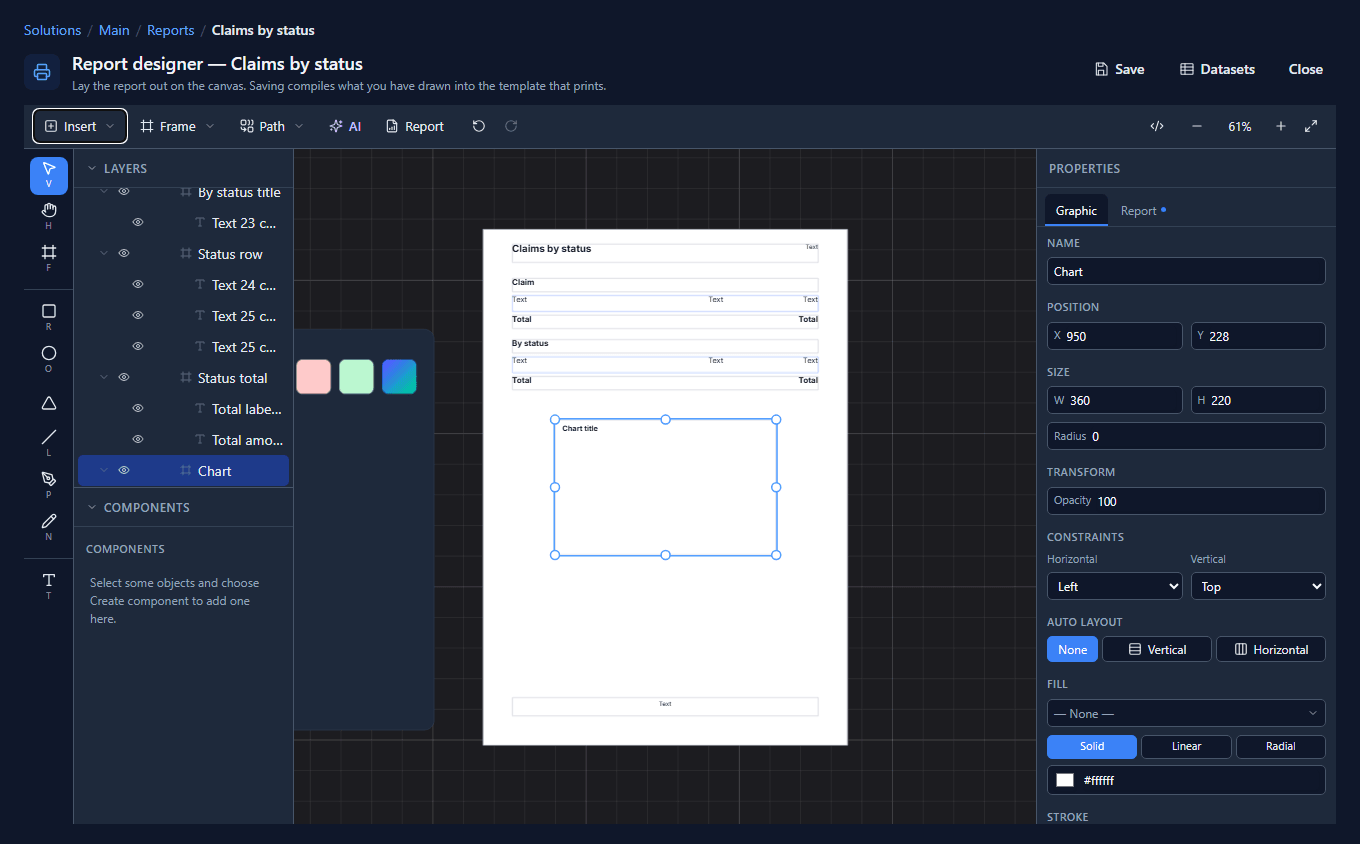Select the Rectangle shape tool
This screenshot has height=844, width=1360.
point(49,317)
